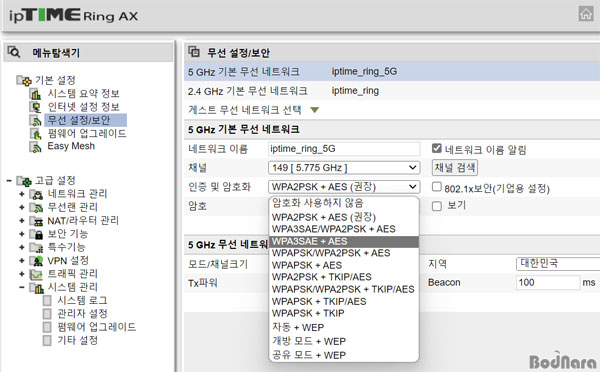This screenshot has width=600, height=372.
Task: Select 암호화 사용하지 않음 option
Action: coord(344,203)
